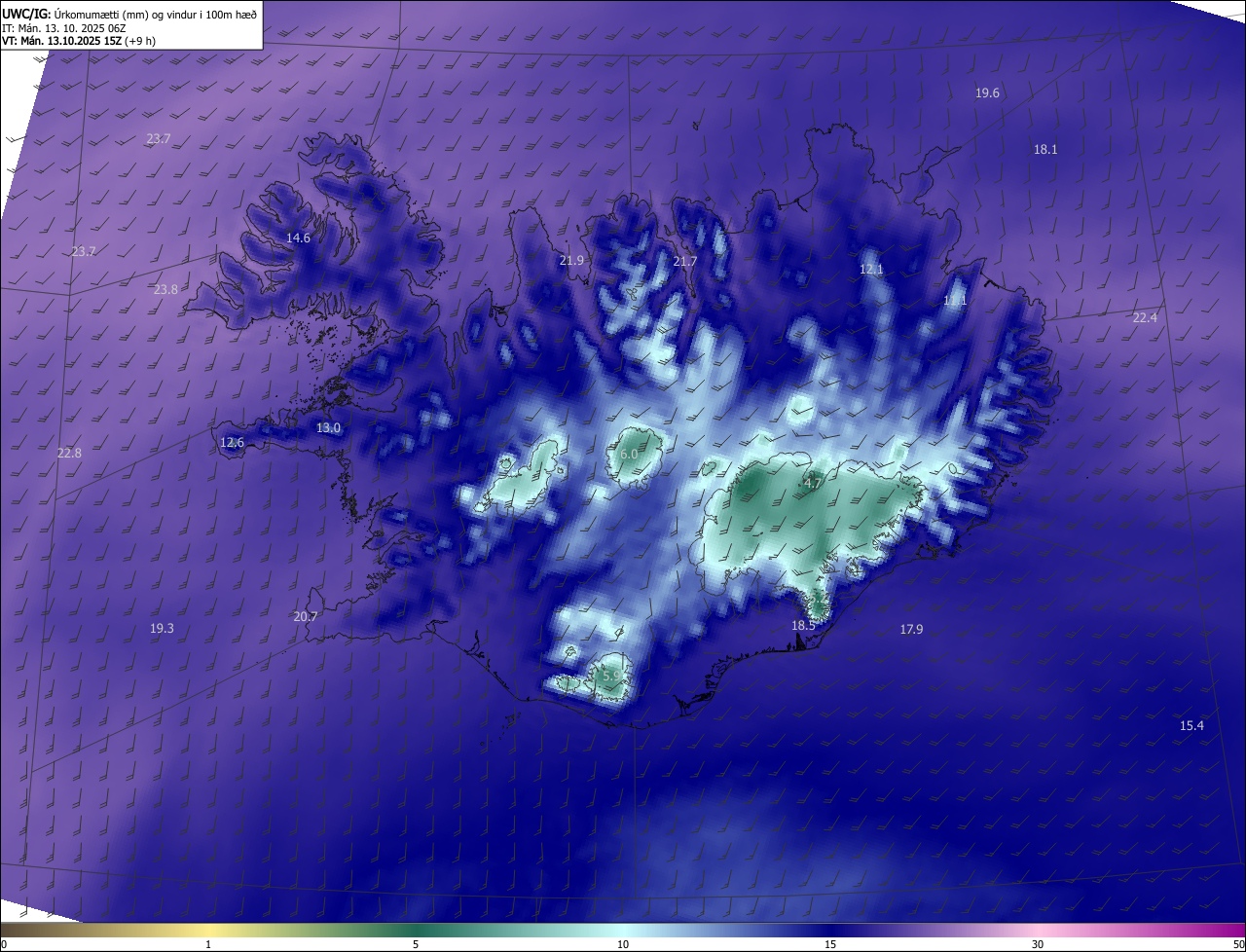The image size is (1246, 952).
Task: Select the 18.5 value label
Action: (x=803, y=626)
